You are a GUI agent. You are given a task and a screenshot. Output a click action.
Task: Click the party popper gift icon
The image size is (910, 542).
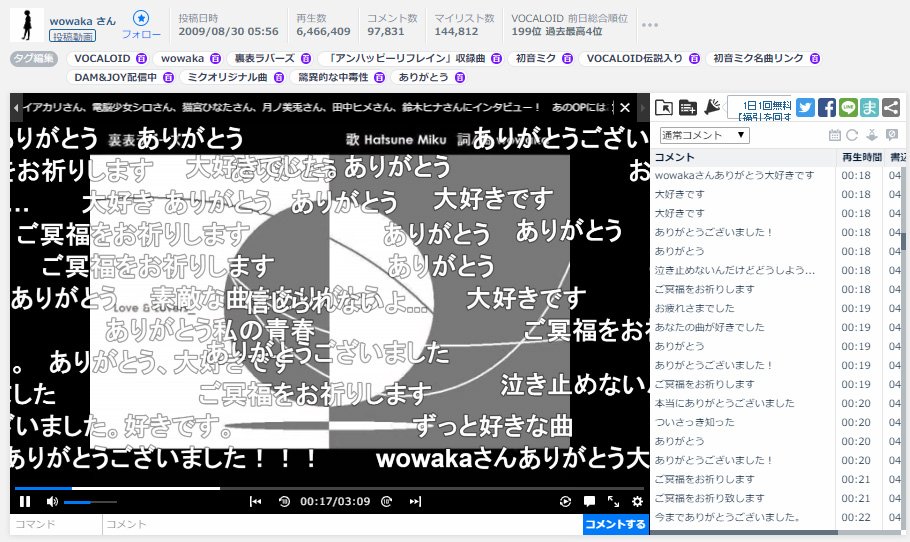pyautogui.click(x=712, y=107)
